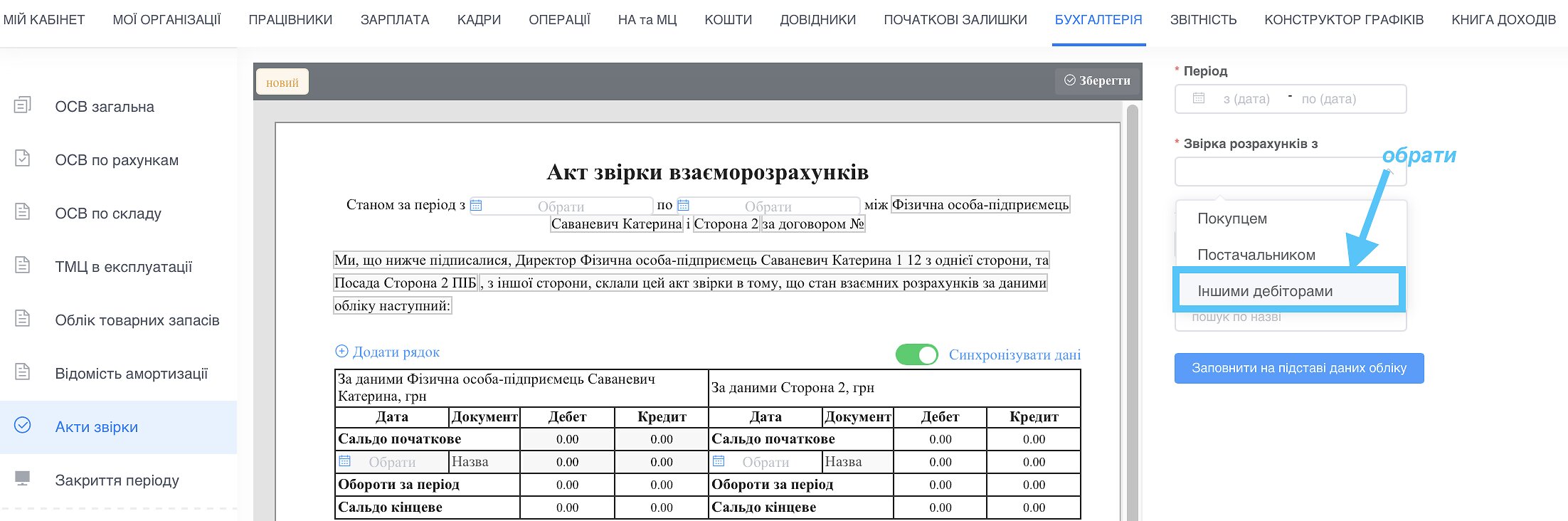Viewport: 1568px width, 521px height.
Task: Click the Відомість амортизації sidebar icon
Action: [x=23, y=372]
